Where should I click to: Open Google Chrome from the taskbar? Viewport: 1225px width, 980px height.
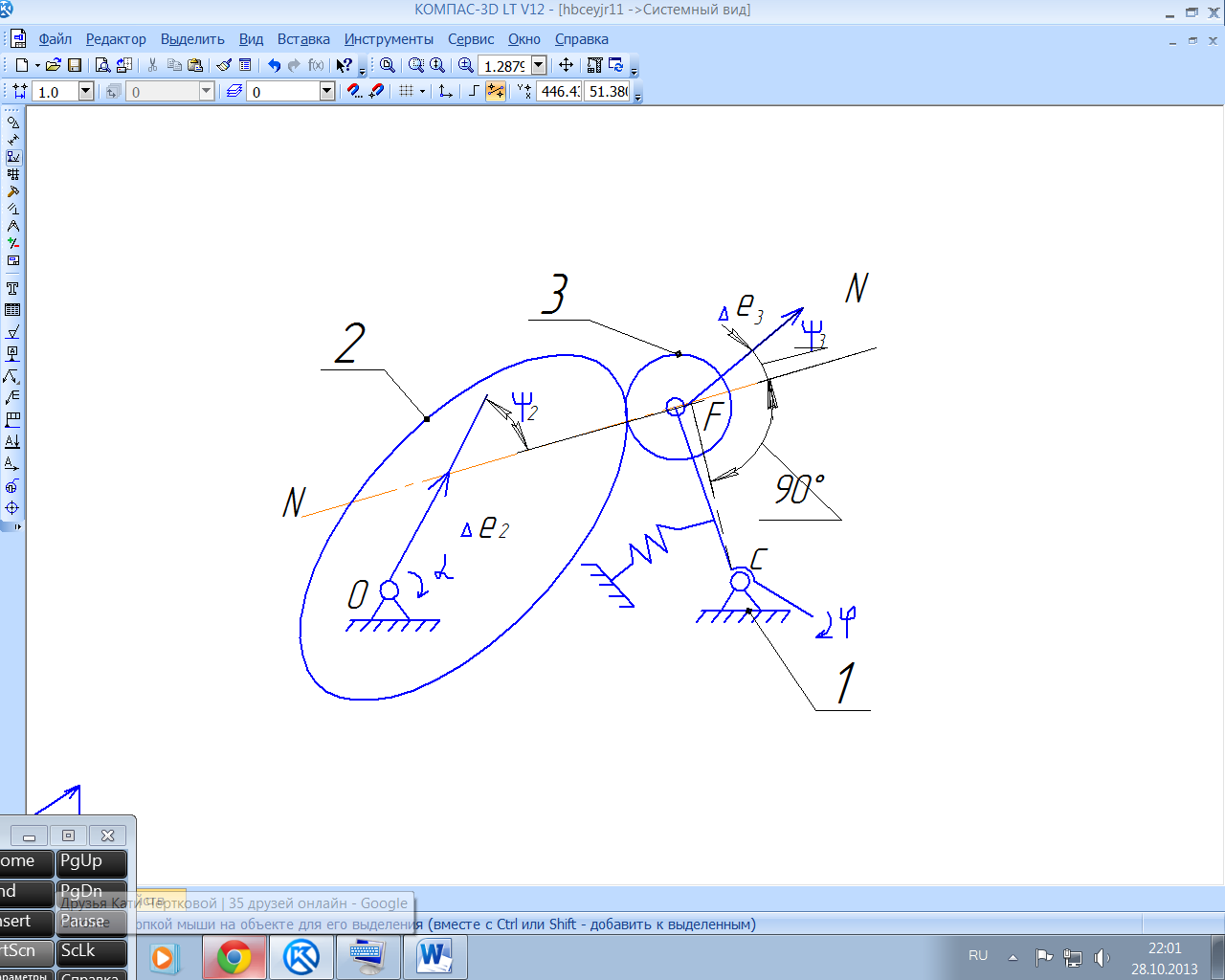coord(234,957)
